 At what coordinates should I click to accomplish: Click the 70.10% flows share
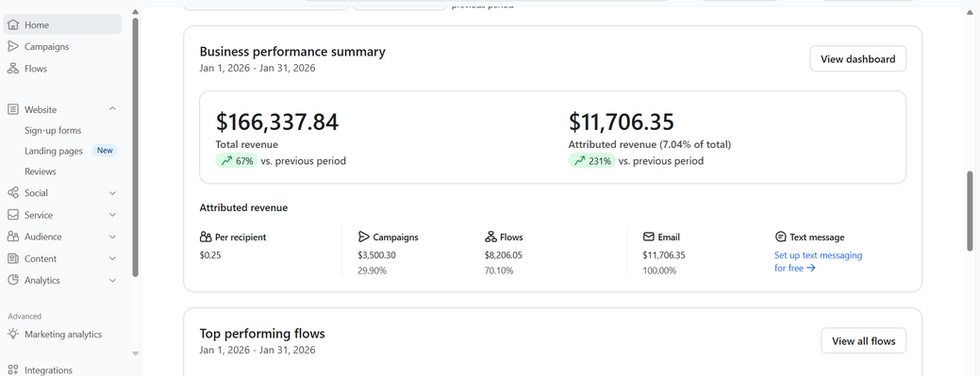point(499,270)
